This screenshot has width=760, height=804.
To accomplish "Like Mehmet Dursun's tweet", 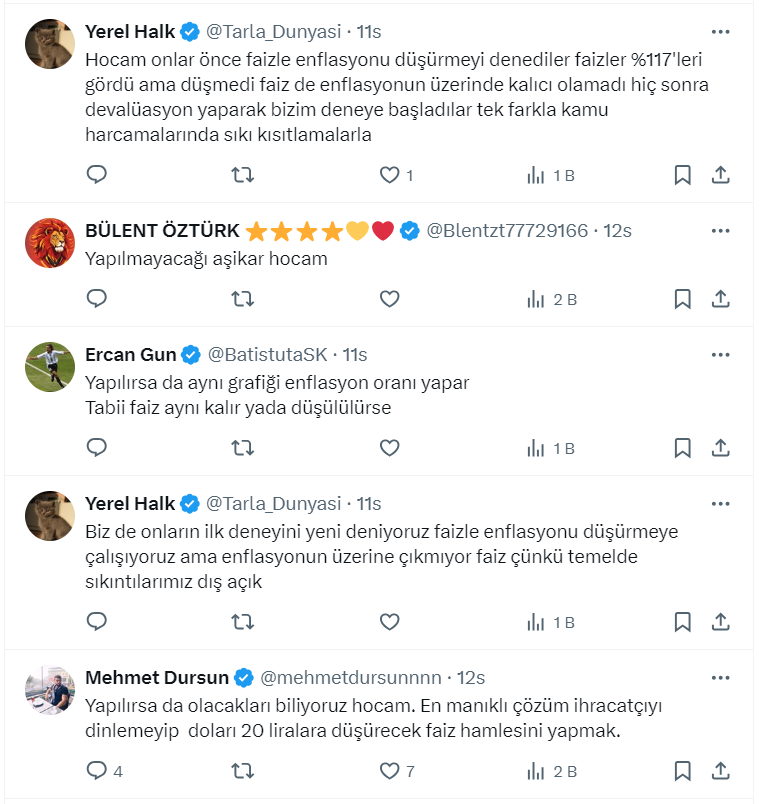I will 390,771.
